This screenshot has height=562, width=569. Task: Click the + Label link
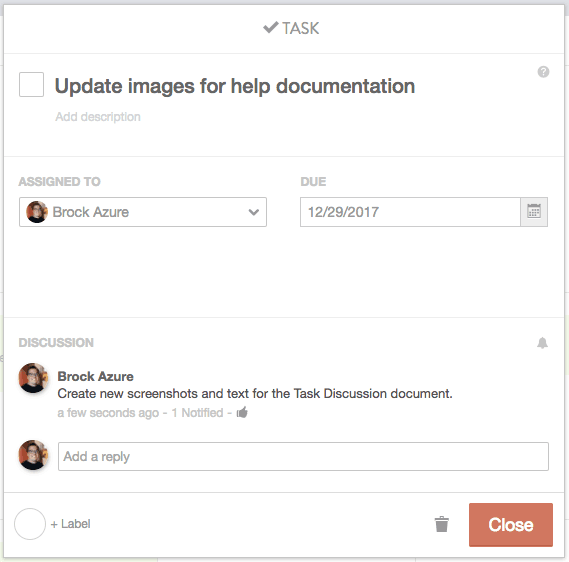tap(71, 524)
